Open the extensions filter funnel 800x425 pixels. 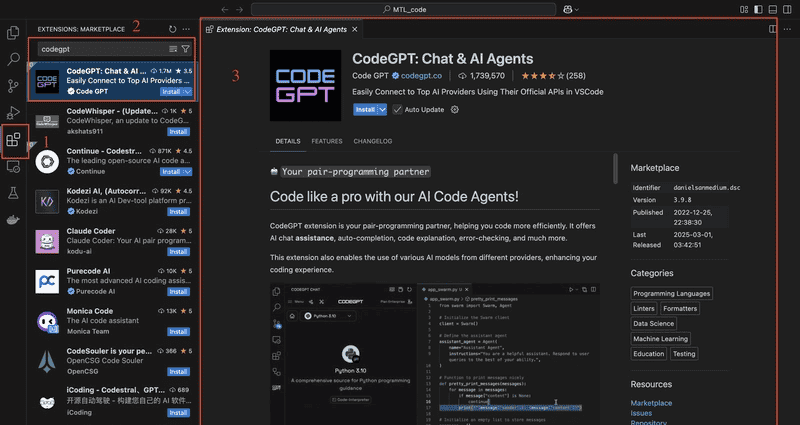point(186,49)
